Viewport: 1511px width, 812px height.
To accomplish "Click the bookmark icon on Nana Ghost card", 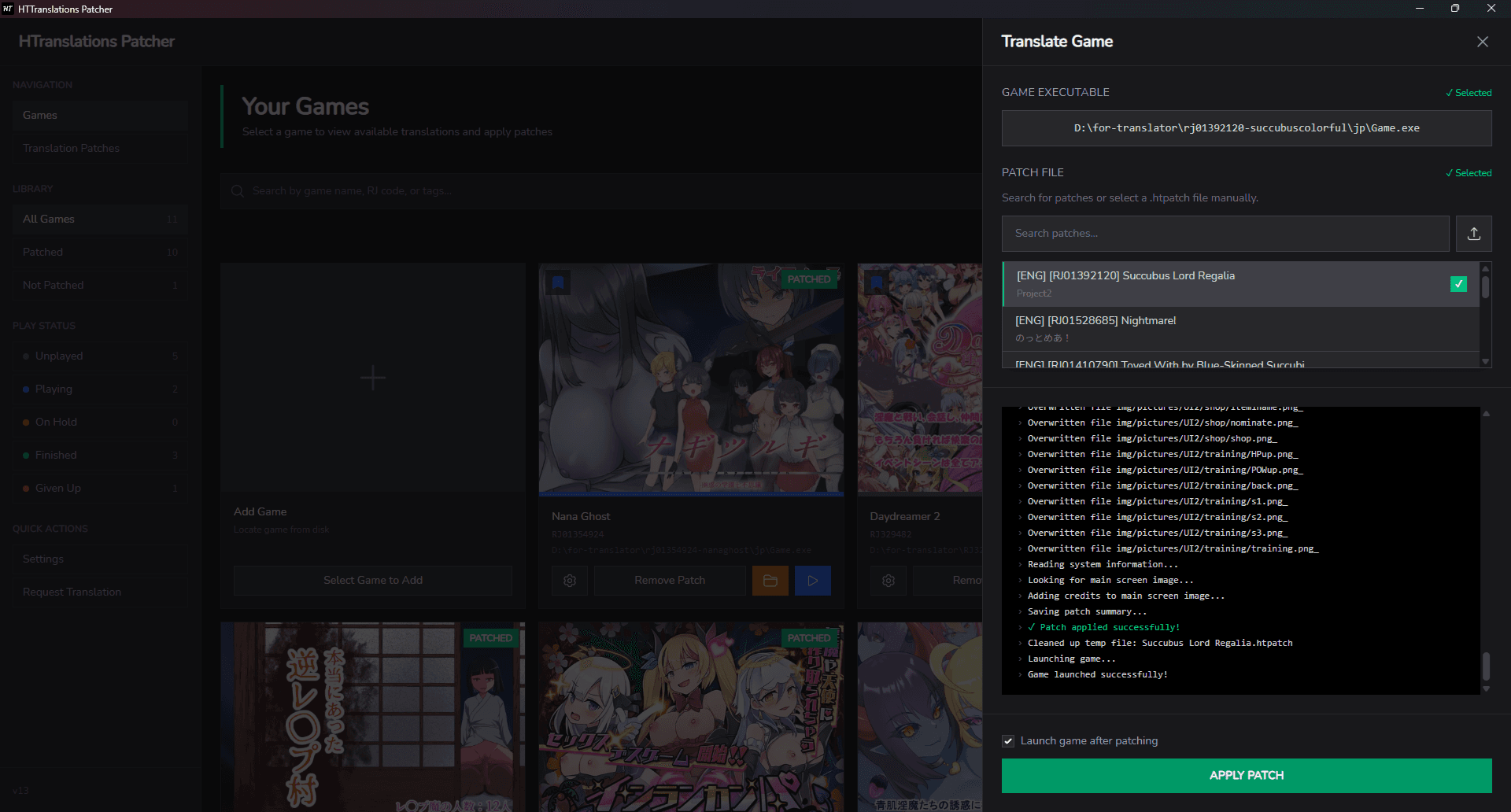I will coord(557,282).
